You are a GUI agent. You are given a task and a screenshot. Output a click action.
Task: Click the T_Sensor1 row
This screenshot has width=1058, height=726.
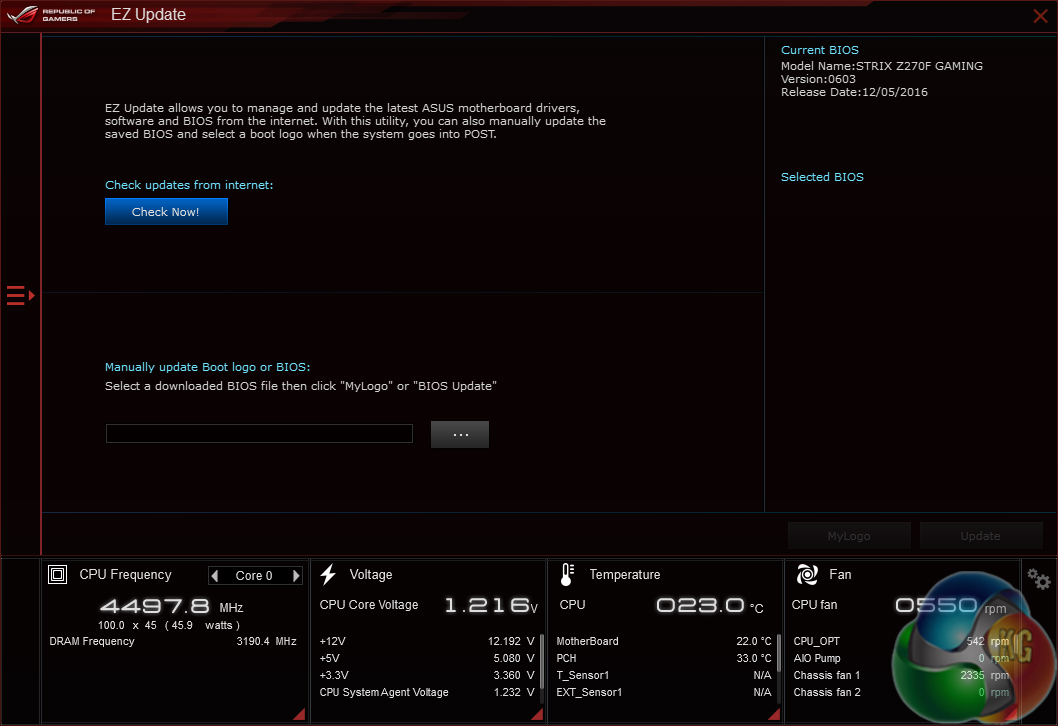tap(664, 675)
